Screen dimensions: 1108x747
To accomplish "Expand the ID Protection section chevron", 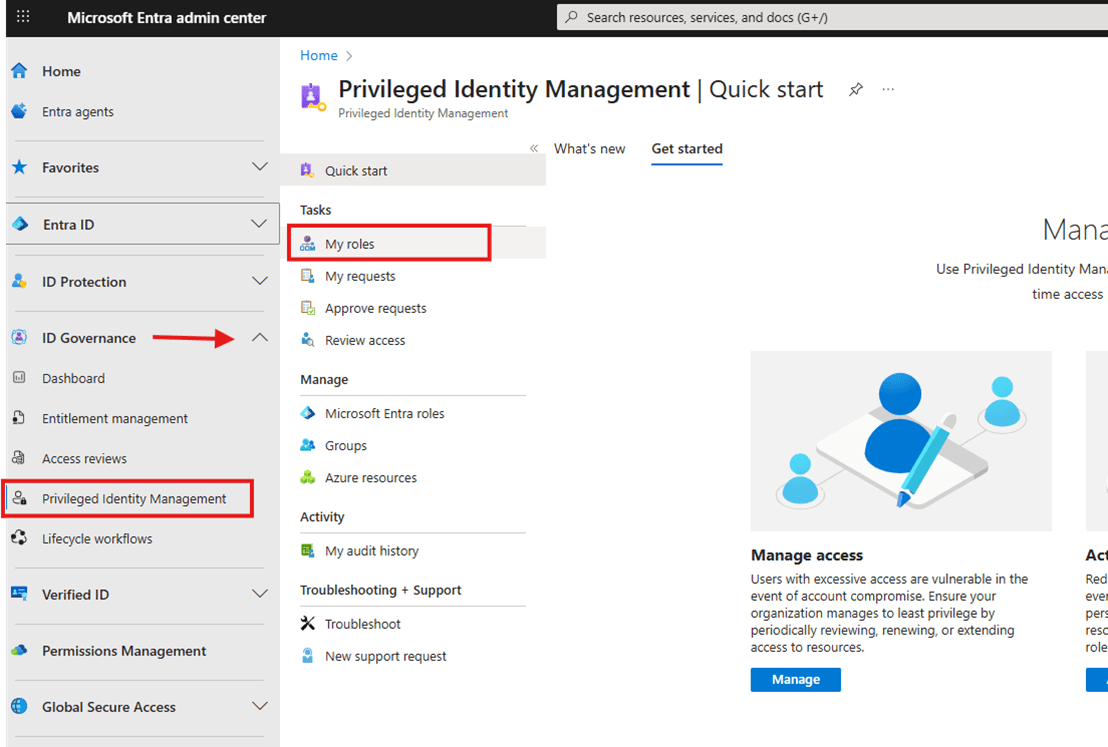I will [260, 281].
